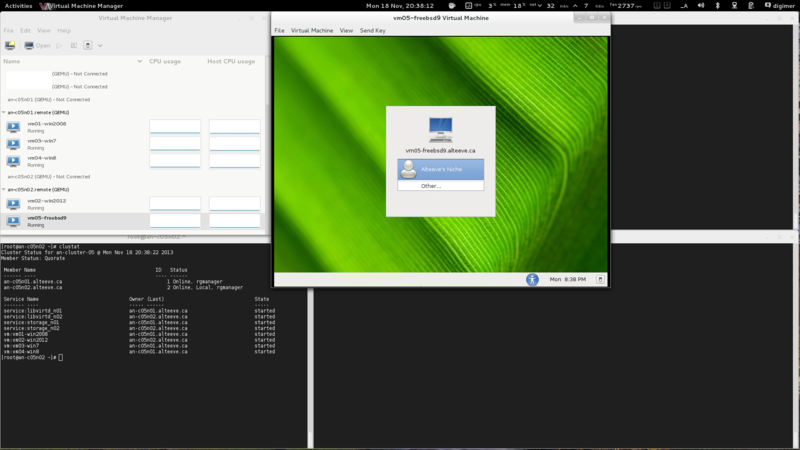
Task: Select an-c05n02 (QEMU) Not Connected row
Action: 133,177
